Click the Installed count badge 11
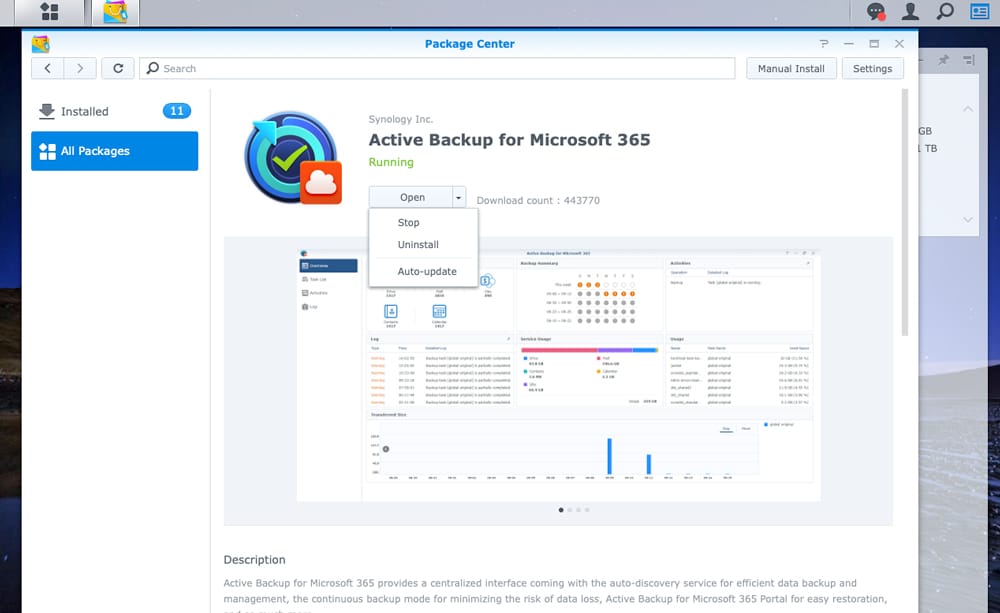Image resolution: width=1000 pixels, height=613 pixels. click(177, 111)
